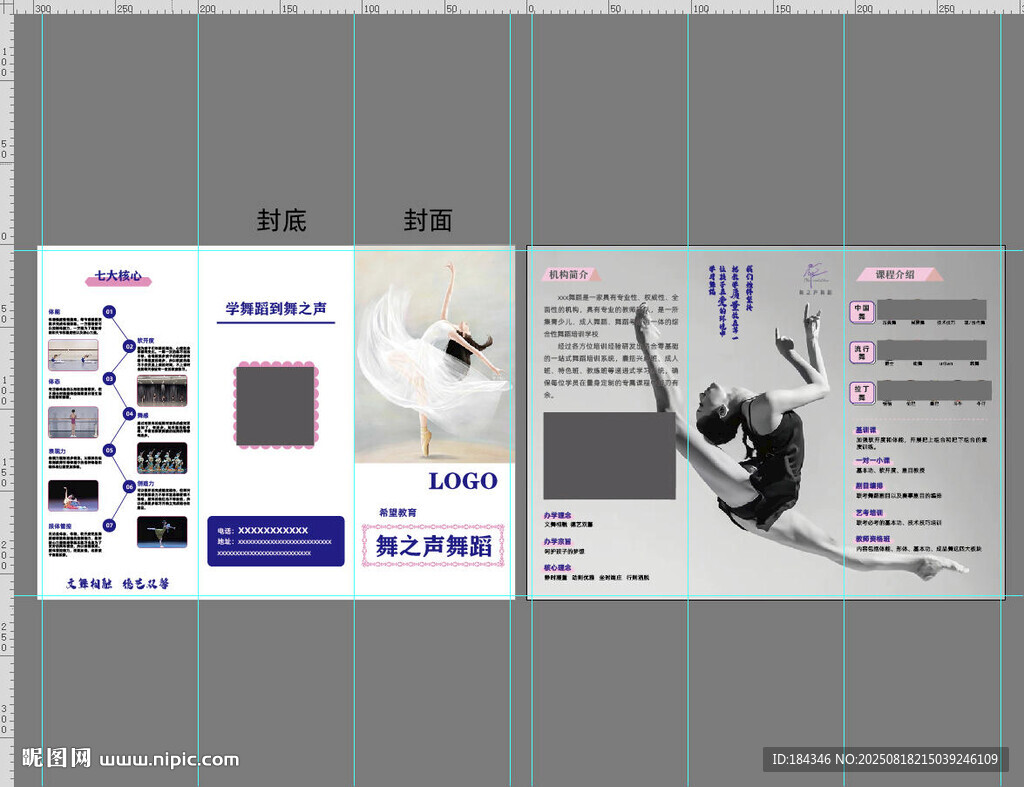
Task: Select the LOGO text on the cover
Action: [463, 481]
